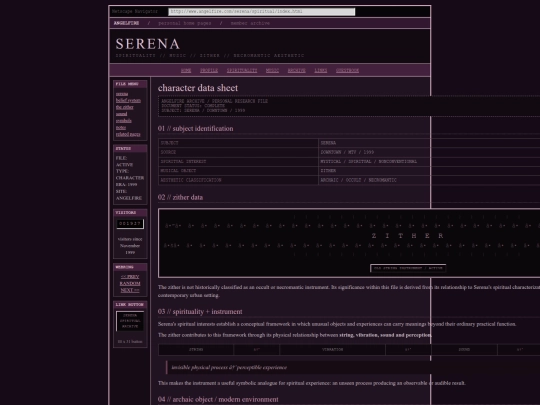The height and width of the screenshot is (405, 540).
Task: Click 'character data sheet' heading
Action: pos(198,88)
